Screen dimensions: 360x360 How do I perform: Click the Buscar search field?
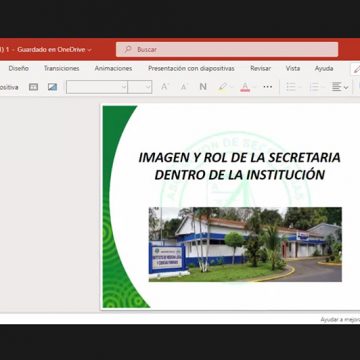pyautogui.click(x=227, y=49)
